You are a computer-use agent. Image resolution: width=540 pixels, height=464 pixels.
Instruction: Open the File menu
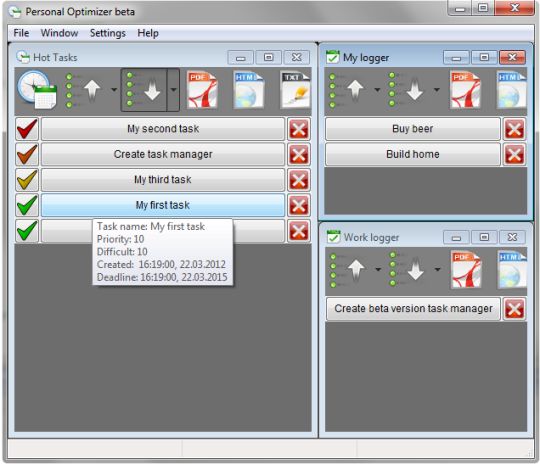pyautogui.click(x=21, y=33)
